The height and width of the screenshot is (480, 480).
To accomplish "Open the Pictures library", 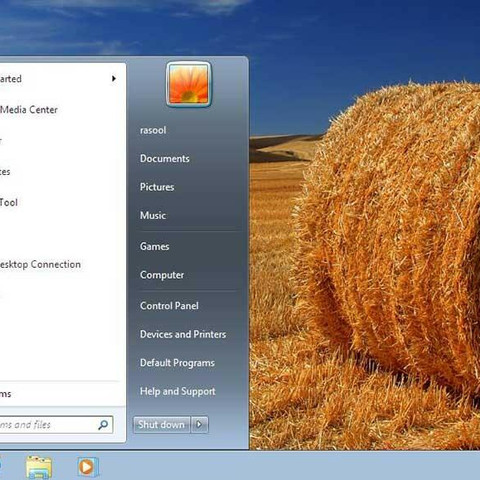I will click(157, 187).
